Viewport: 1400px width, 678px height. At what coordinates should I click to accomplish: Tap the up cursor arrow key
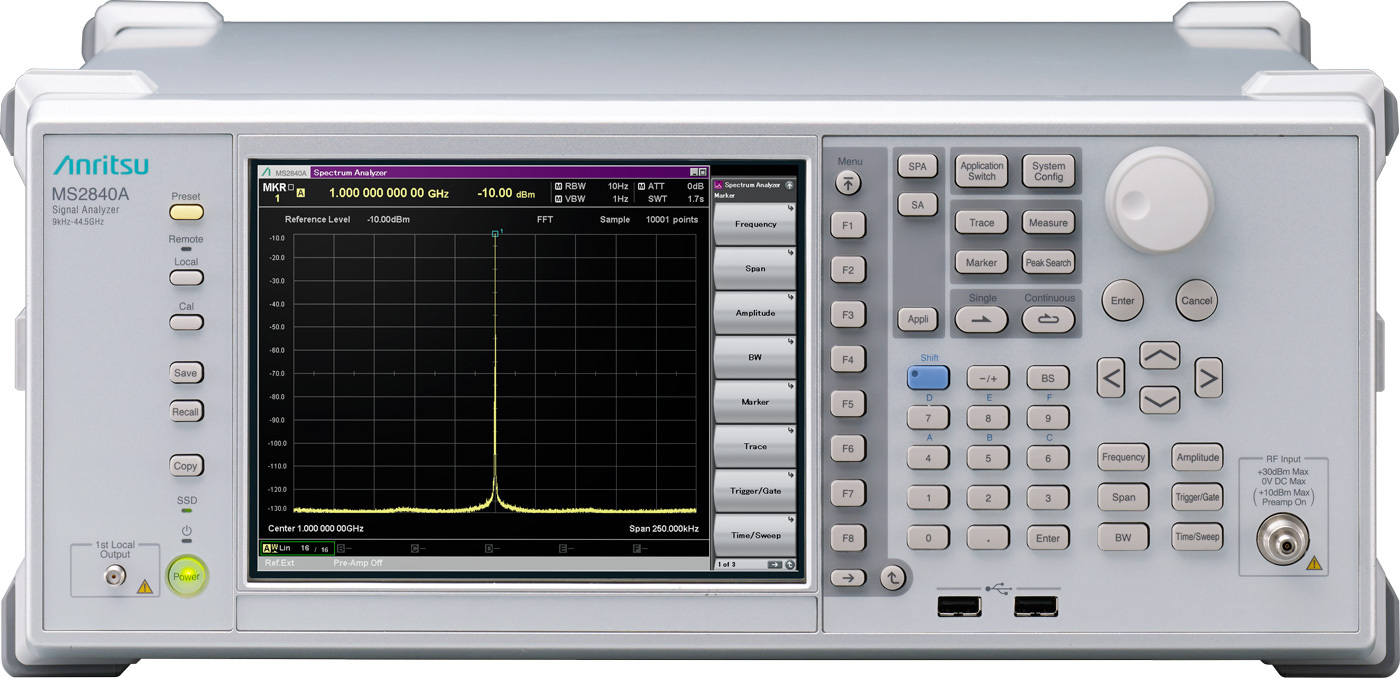(x=1160, y=355)
